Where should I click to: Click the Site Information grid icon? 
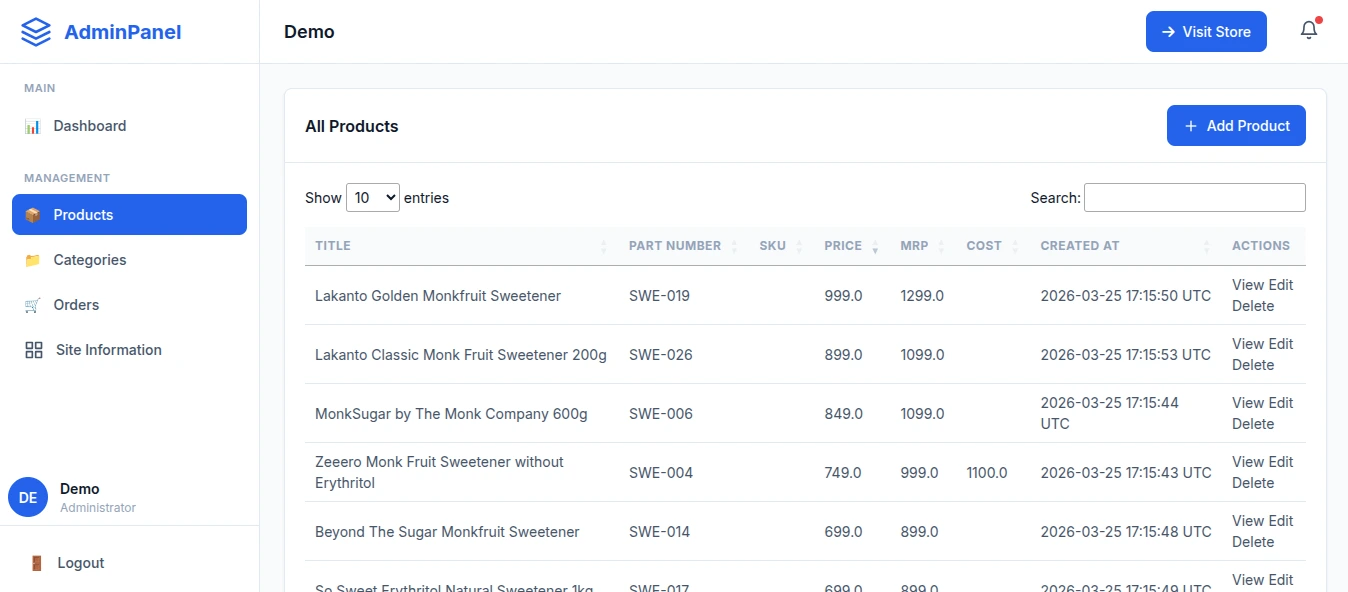pos(34,350)
